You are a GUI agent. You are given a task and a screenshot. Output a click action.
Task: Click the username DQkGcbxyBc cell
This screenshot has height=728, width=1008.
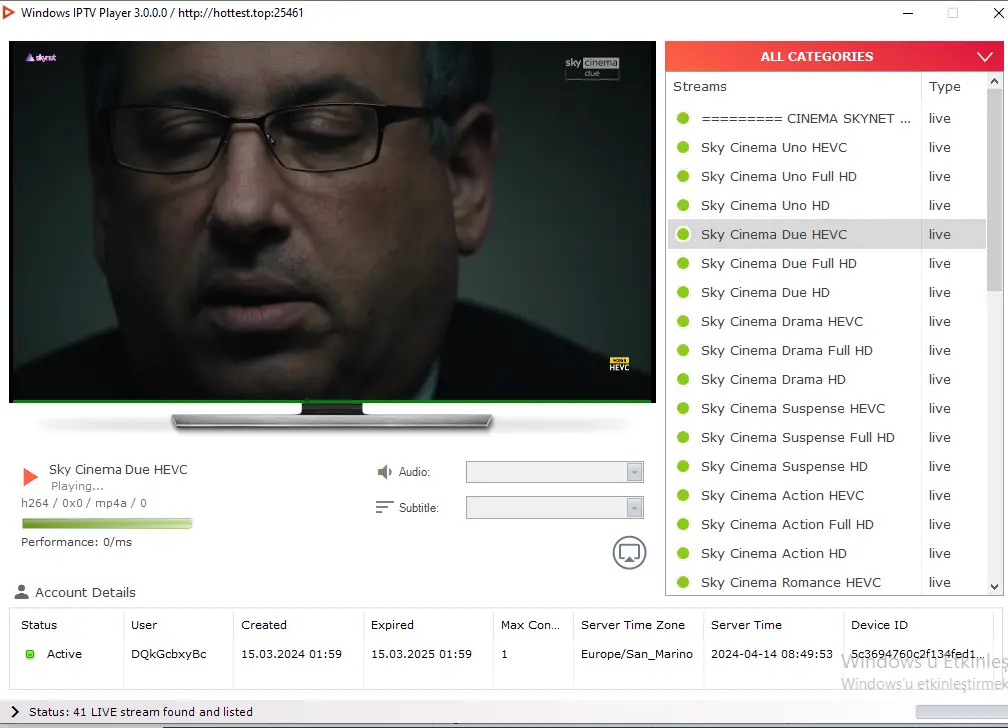point(168,654)
